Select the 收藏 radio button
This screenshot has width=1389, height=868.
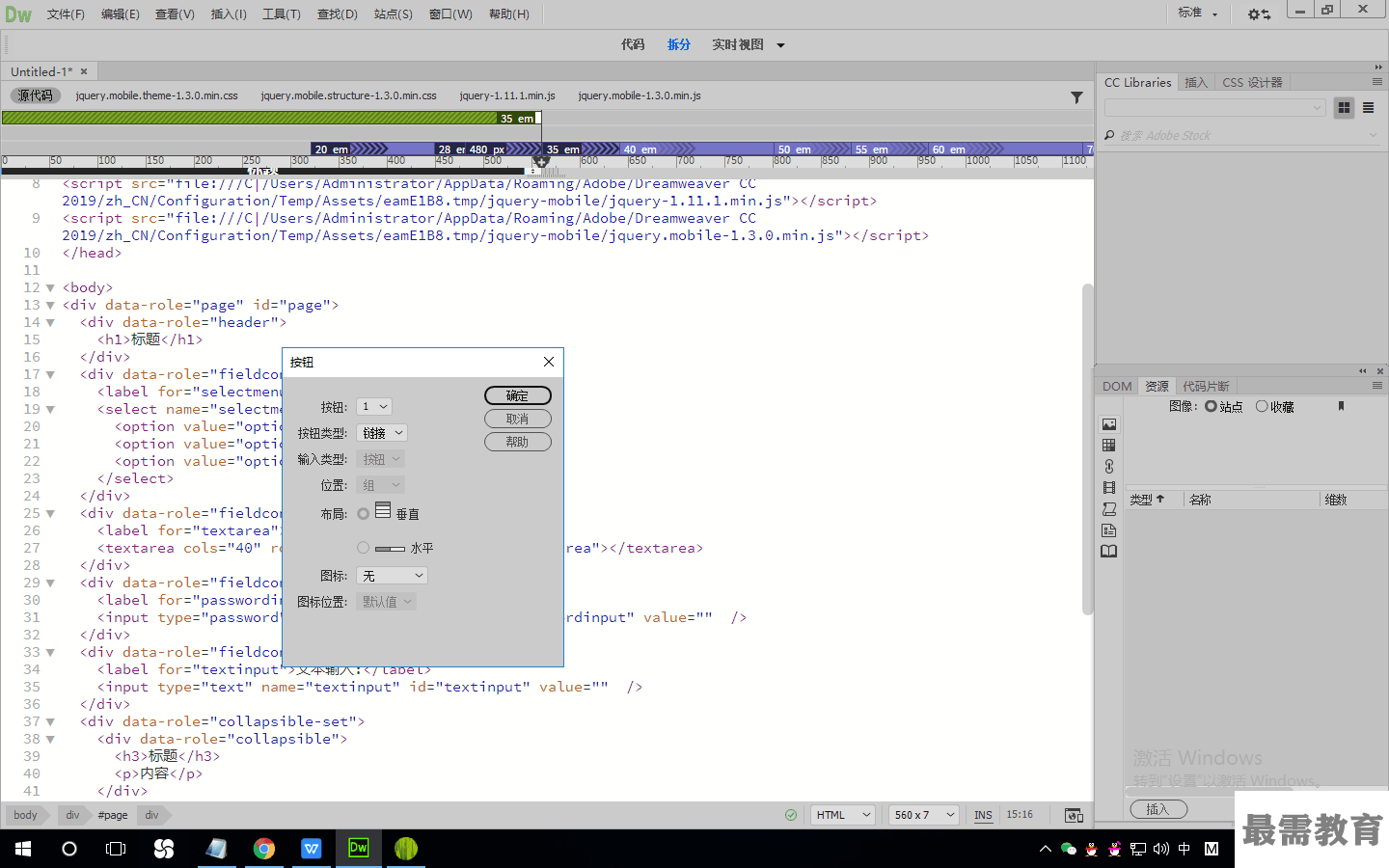pyautogui.click(x=1262, y=407)
